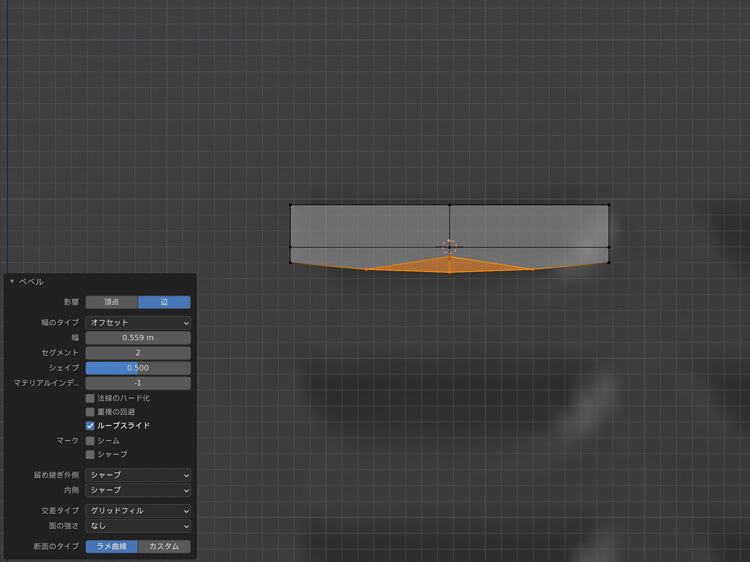Viewport: 750px width, 562px height.
Task: Enable the シャープ mark checkbox
Action: pyautogui.click(x=90, y=455)
